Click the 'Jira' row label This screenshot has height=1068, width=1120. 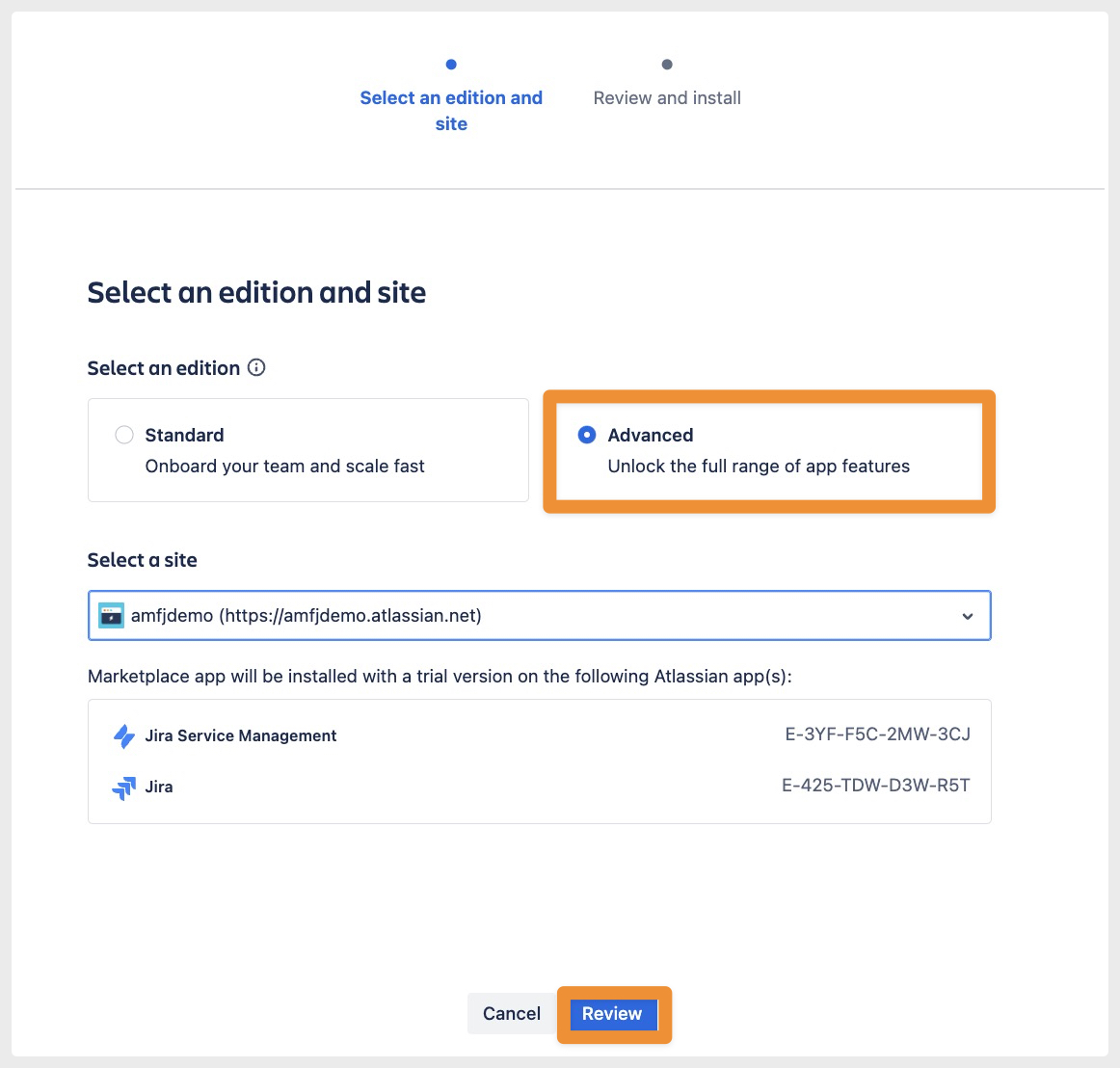[159, 787]
